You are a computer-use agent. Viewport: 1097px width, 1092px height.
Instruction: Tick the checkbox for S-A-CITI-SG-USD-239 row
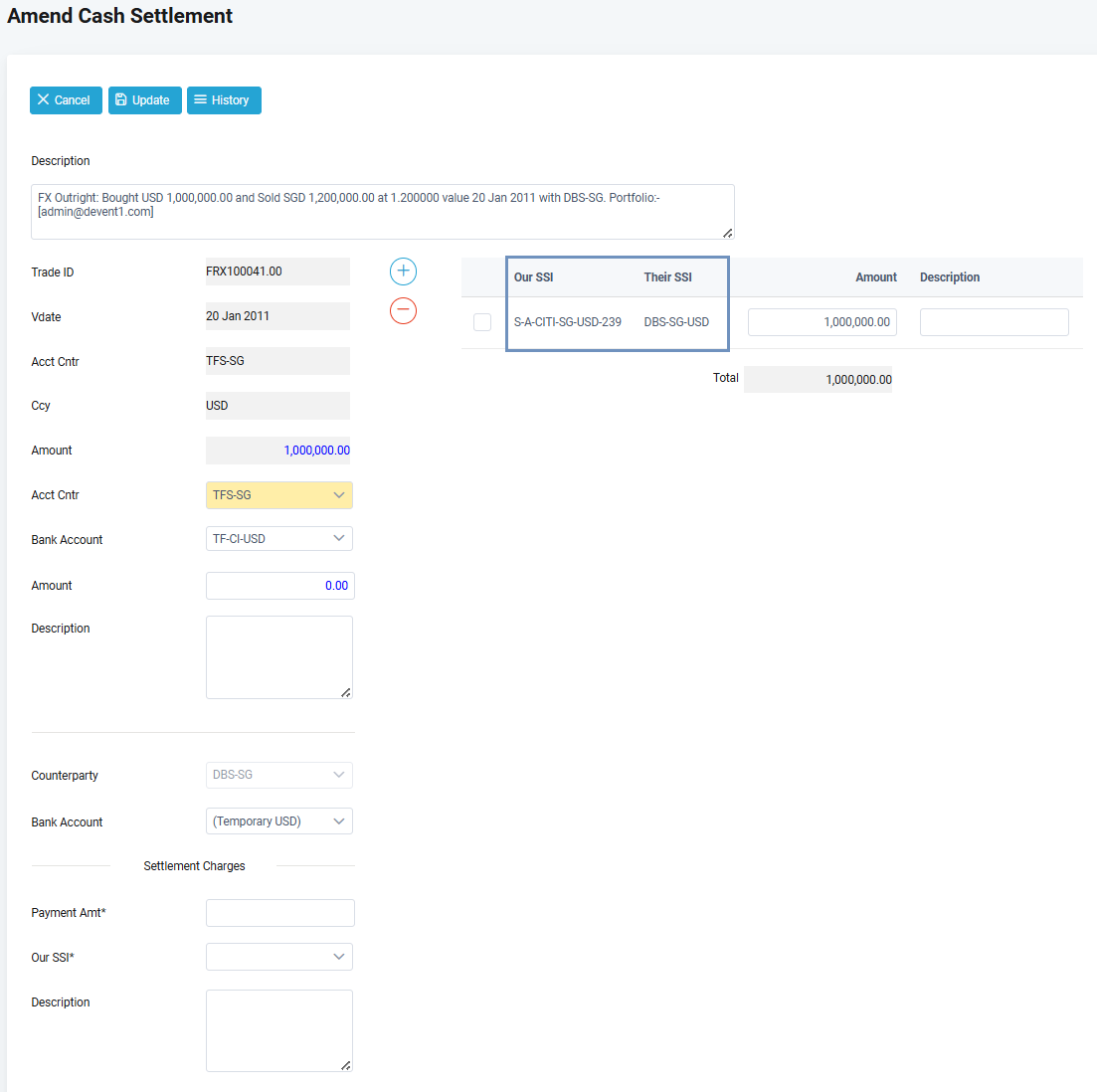(482, 322)
